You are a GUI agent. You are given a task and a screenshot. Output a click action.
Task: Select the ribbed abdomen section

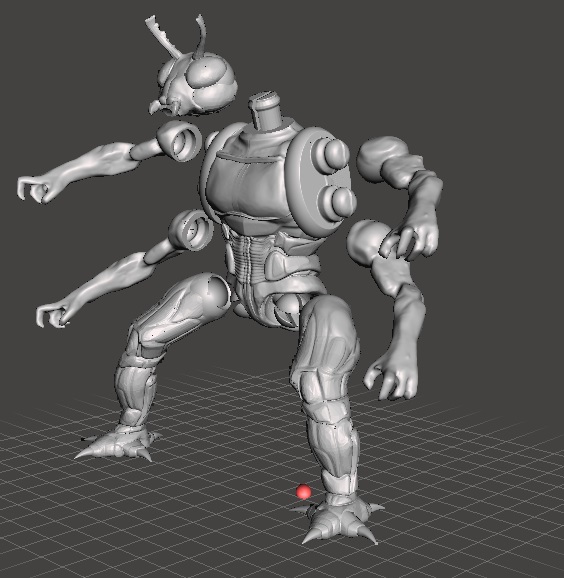[246, 258]
